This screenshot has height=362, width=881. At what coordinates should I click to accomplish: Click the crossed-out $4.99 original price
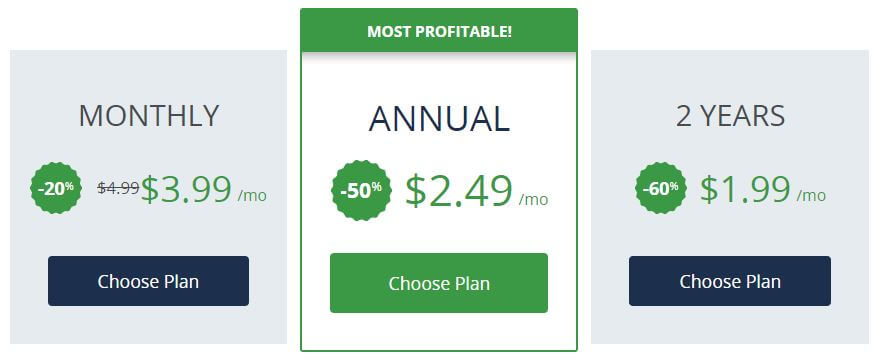coord(118,188)
